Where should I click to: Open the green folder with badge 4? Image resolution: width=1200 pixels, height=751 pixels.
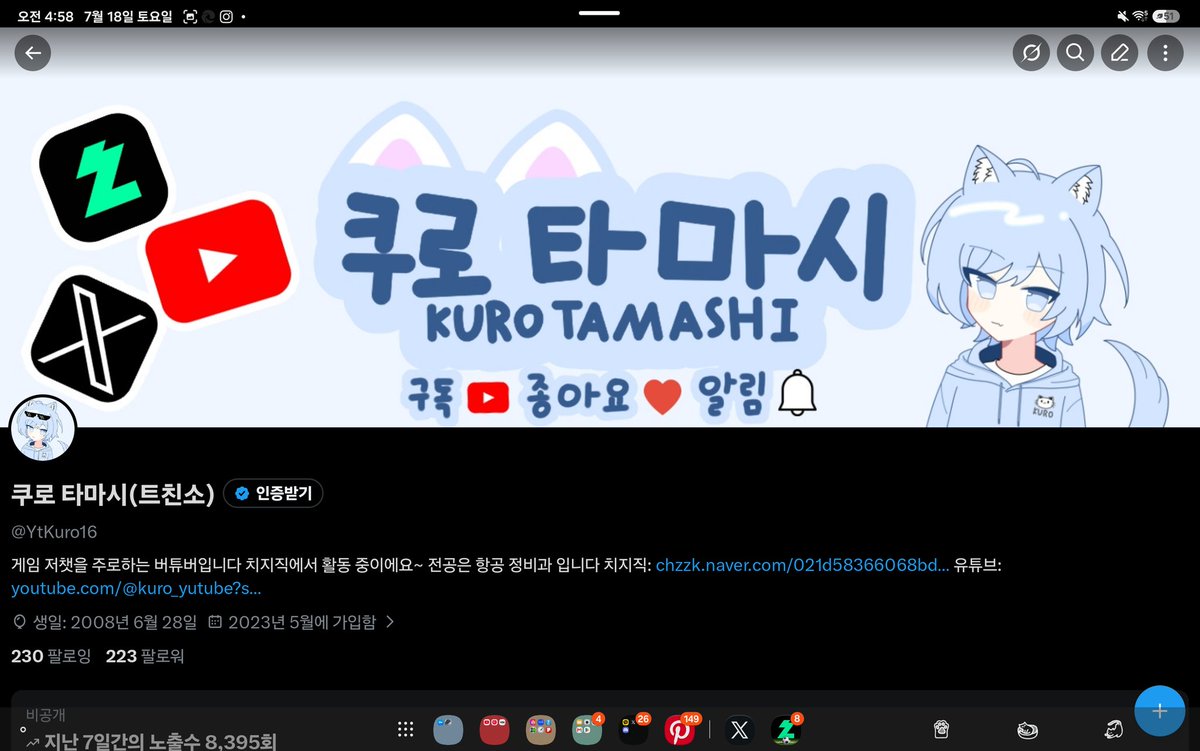point(587,730)
